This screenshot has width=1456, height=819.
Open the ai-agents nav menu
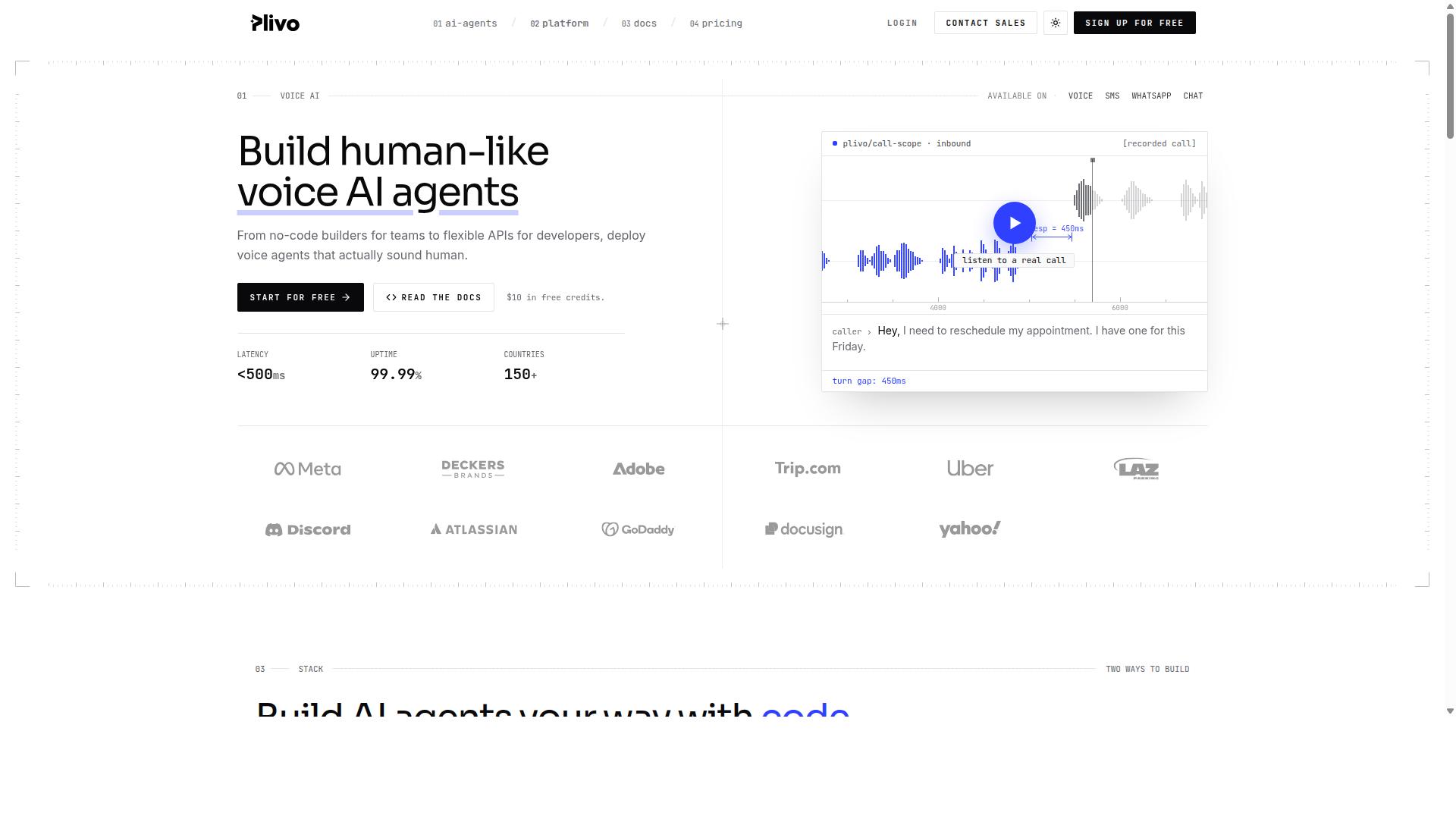point(465,24)
